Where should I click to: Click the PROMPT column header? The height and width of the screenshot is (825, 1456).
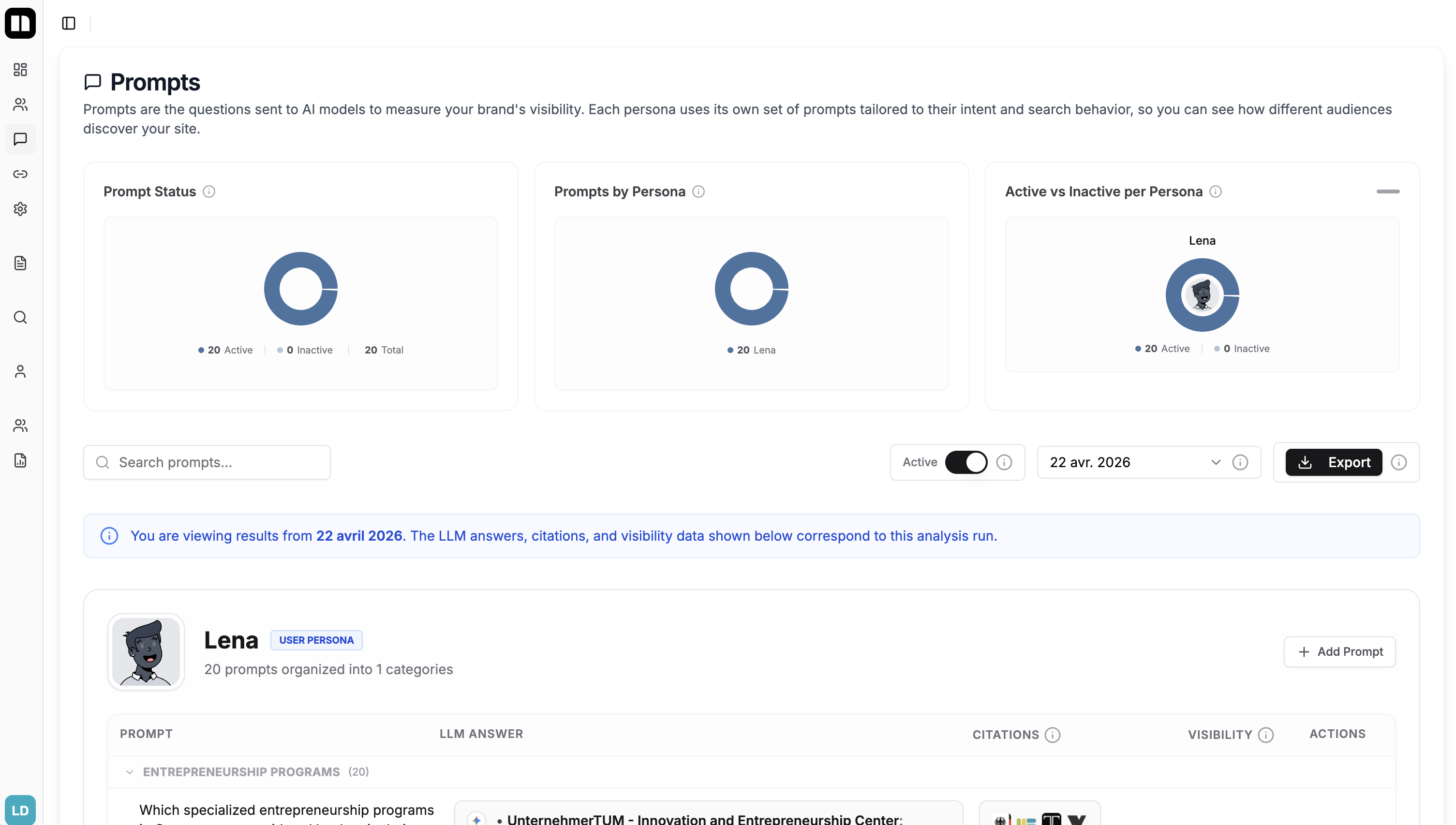pos(146,734)
